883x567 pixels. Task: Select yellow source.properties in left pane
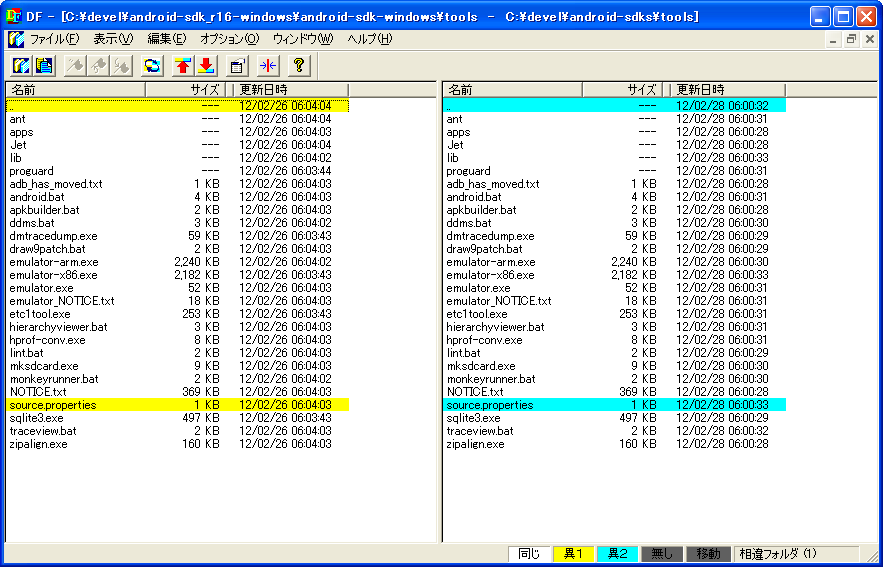click(x=177, y=405)
